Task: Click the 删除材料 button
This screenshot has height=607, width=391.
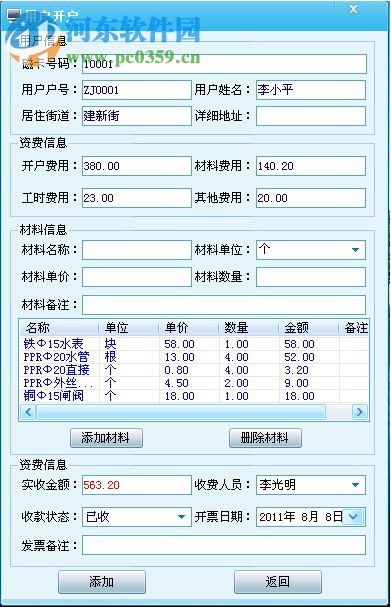Action: click(265, 438)
